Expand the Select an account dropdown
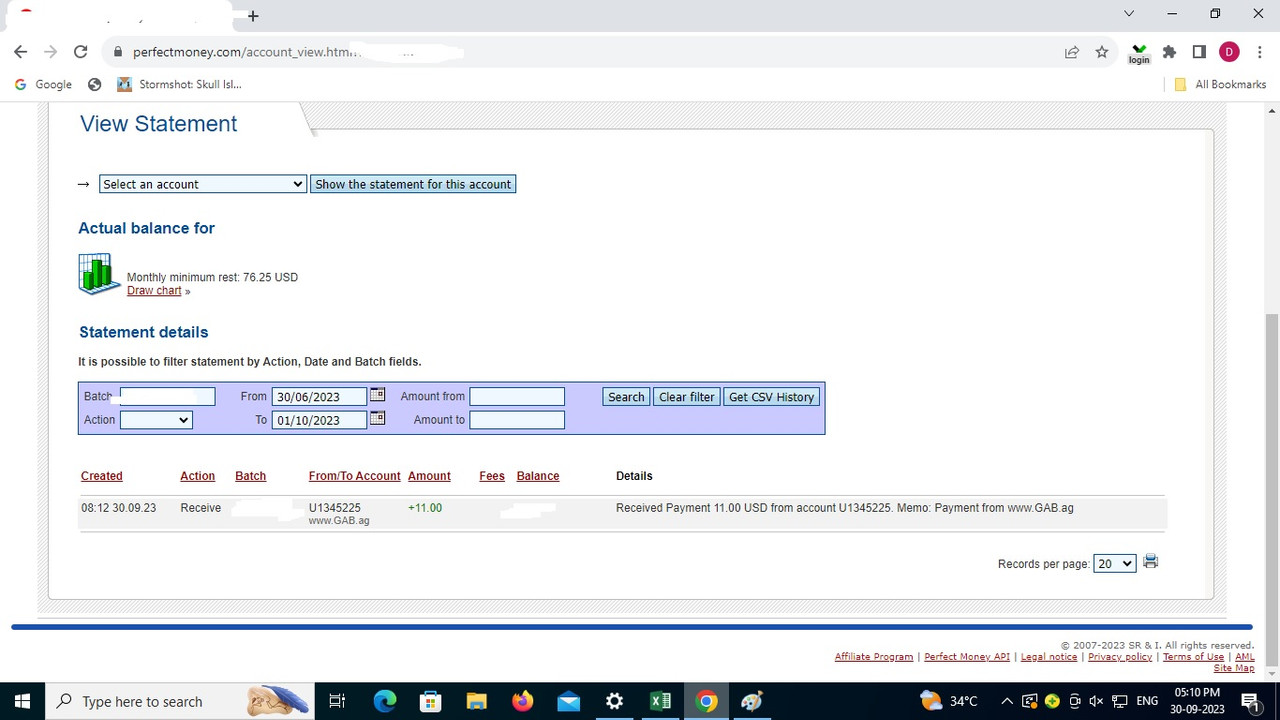 click(x=202, y=184)
